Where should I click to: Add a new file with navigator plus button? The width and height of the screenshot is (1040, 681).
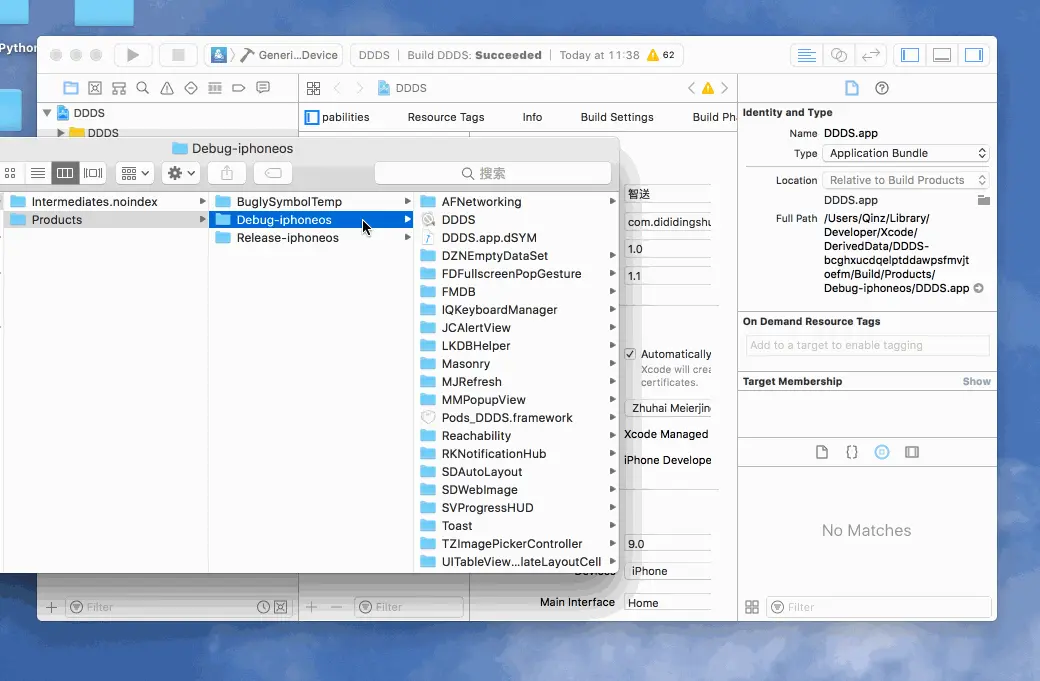pos(51,607)
